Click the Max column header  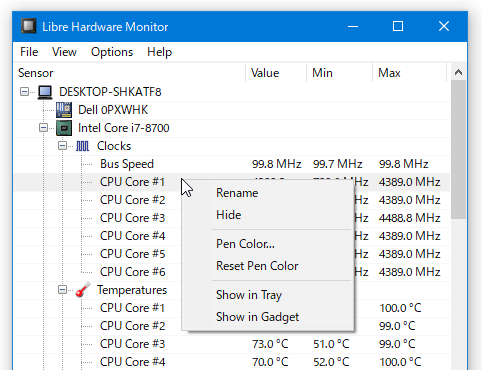click(x=409, y=73)
